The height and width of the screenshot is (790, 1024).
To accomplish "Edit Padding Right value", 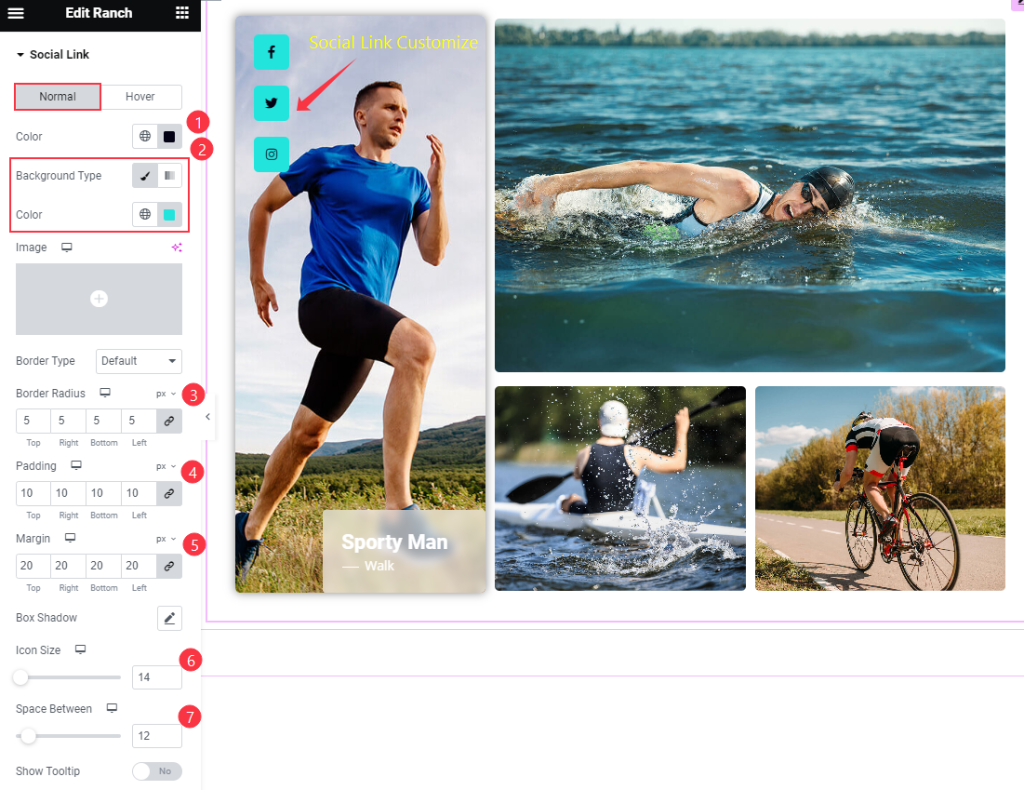I will (x=68, y=494).
